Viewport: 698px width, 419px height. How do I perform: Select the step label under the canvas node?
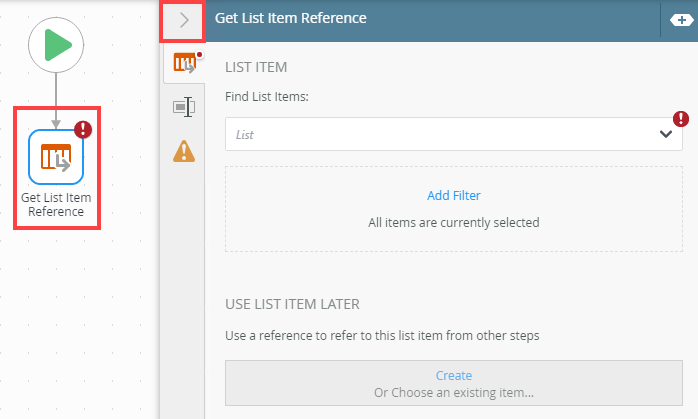click(x=56, y=204)
